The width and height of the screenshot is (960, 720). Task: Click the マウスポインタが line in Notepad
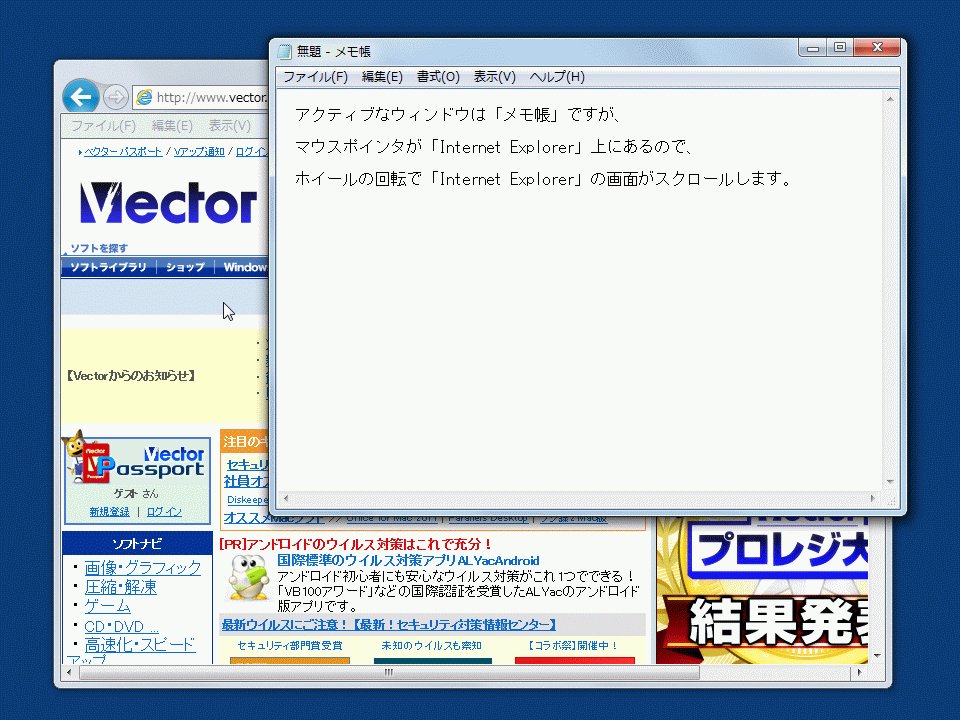click(x=494, y=147)
